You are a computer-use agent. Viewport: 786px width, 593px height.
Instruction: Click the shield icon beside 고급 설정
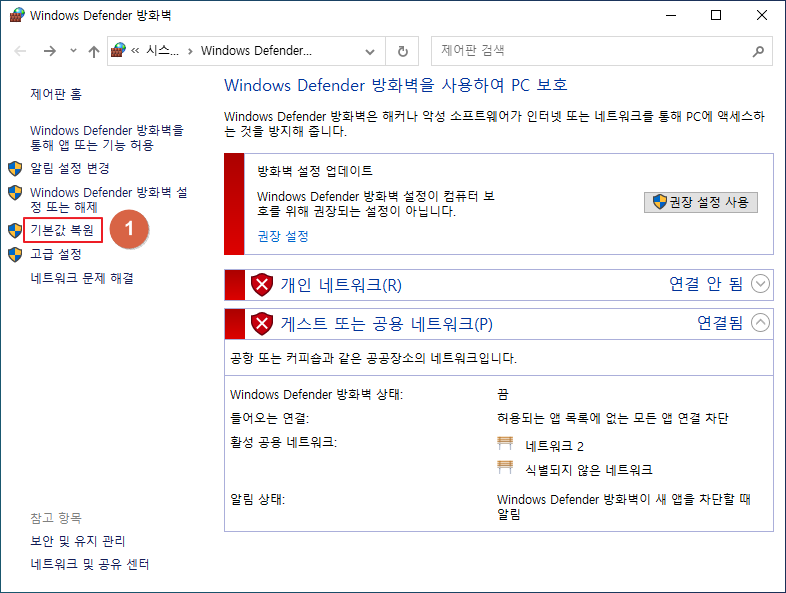pos(16,254)
